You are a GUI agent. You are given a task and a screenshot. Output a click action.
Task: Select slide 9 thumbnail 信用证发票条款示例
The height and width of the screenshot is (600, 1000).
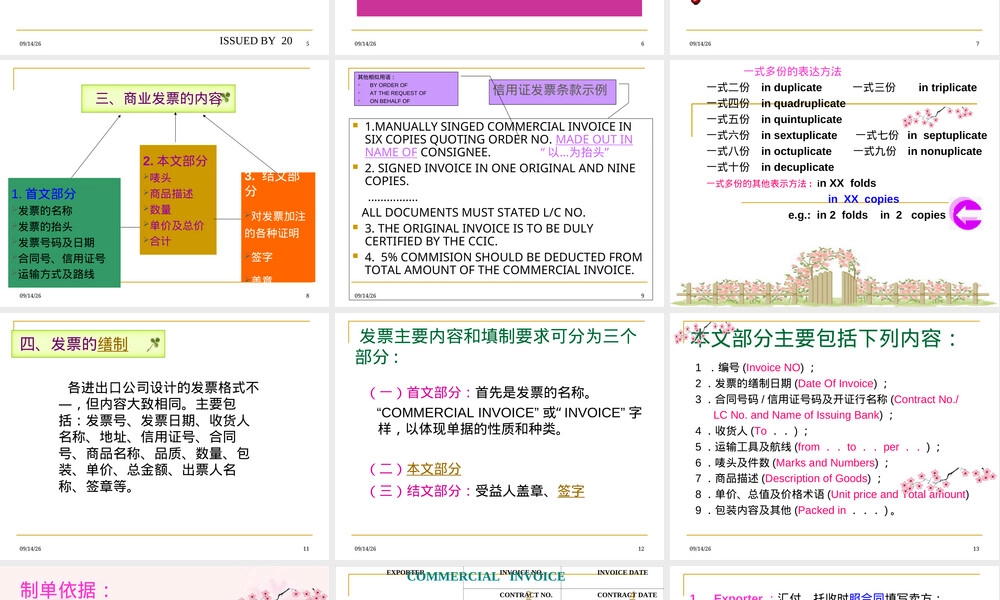click(x=499, y=183)
